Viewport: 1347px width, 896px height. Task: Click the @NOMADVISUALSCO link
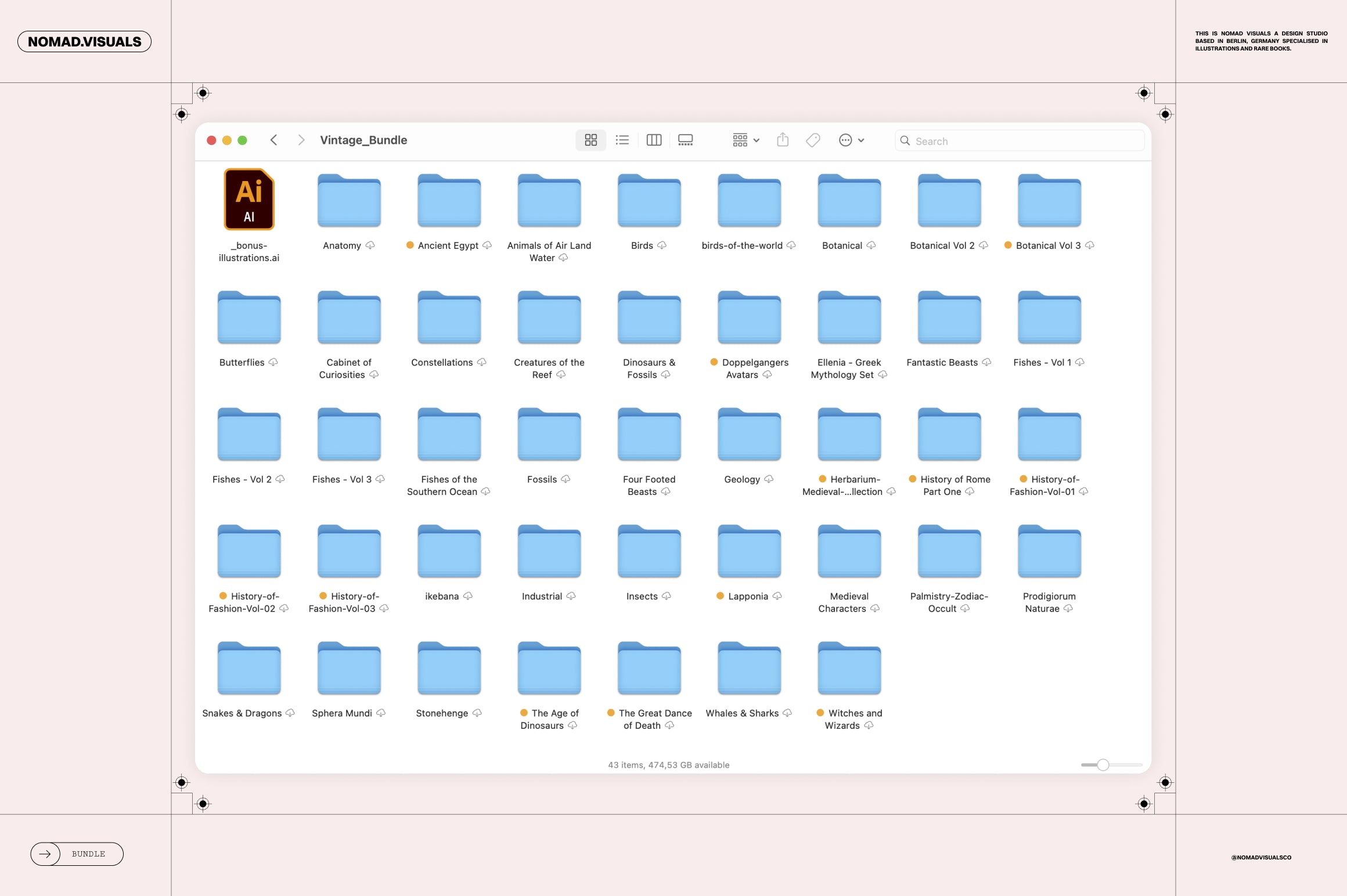(x=1261, y=857)
